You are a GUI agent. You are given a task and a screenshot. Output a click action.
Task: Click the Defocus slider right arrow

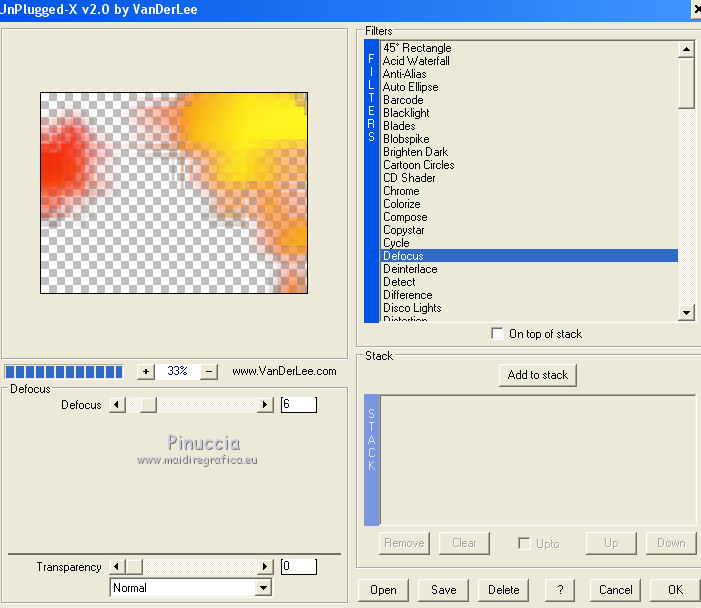(x=265, y=405)
